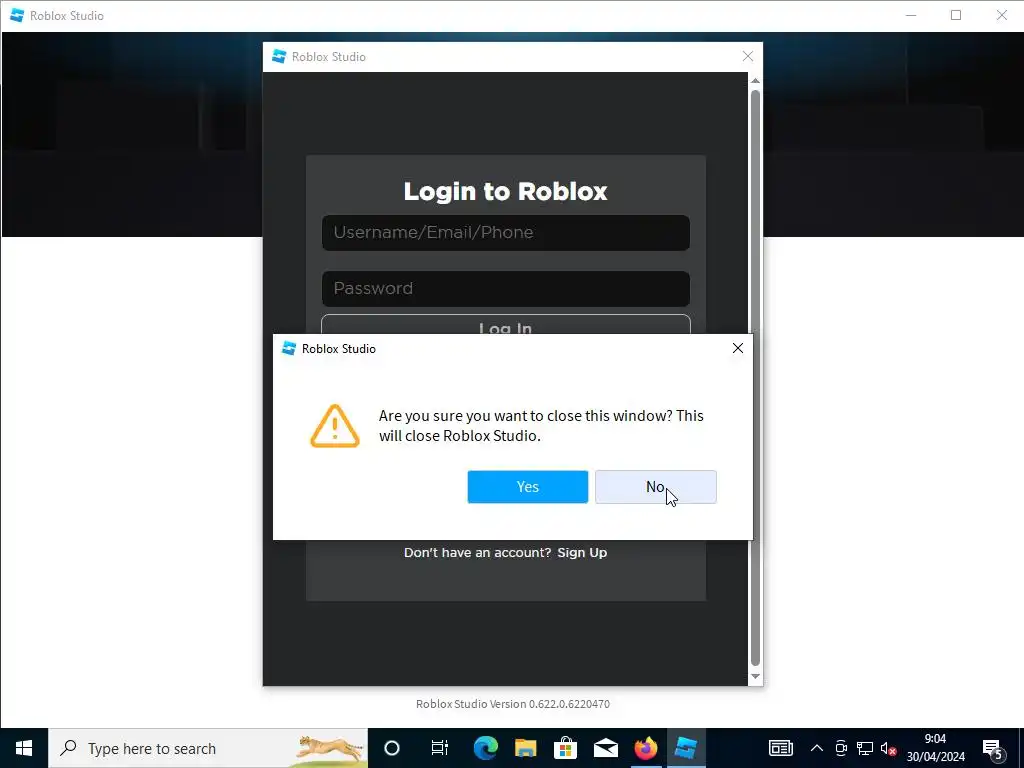Close the Roblox Studio login window
1024x768 pixels.
[x=748, y=57]
